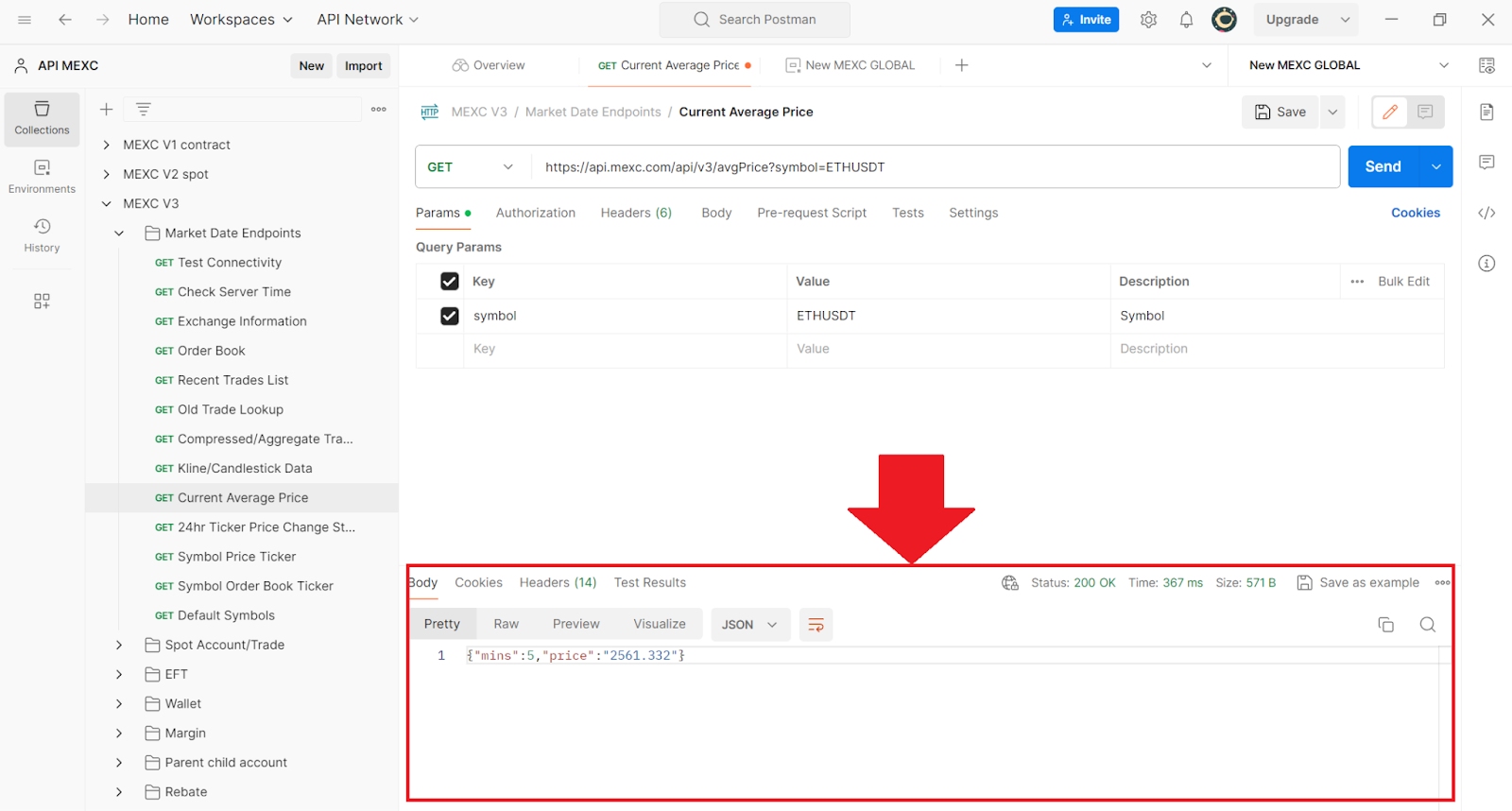Image resolution: width=1512 pixels, height=811 pixels.
Task: Click the collections filter icon
Action: pos(144,110)
